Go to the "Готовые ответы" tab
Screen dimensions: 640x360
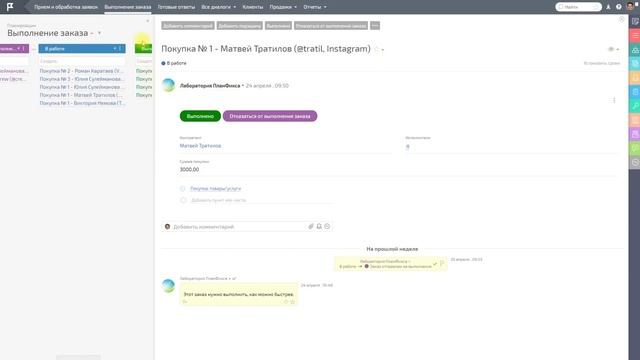[176, 7]
